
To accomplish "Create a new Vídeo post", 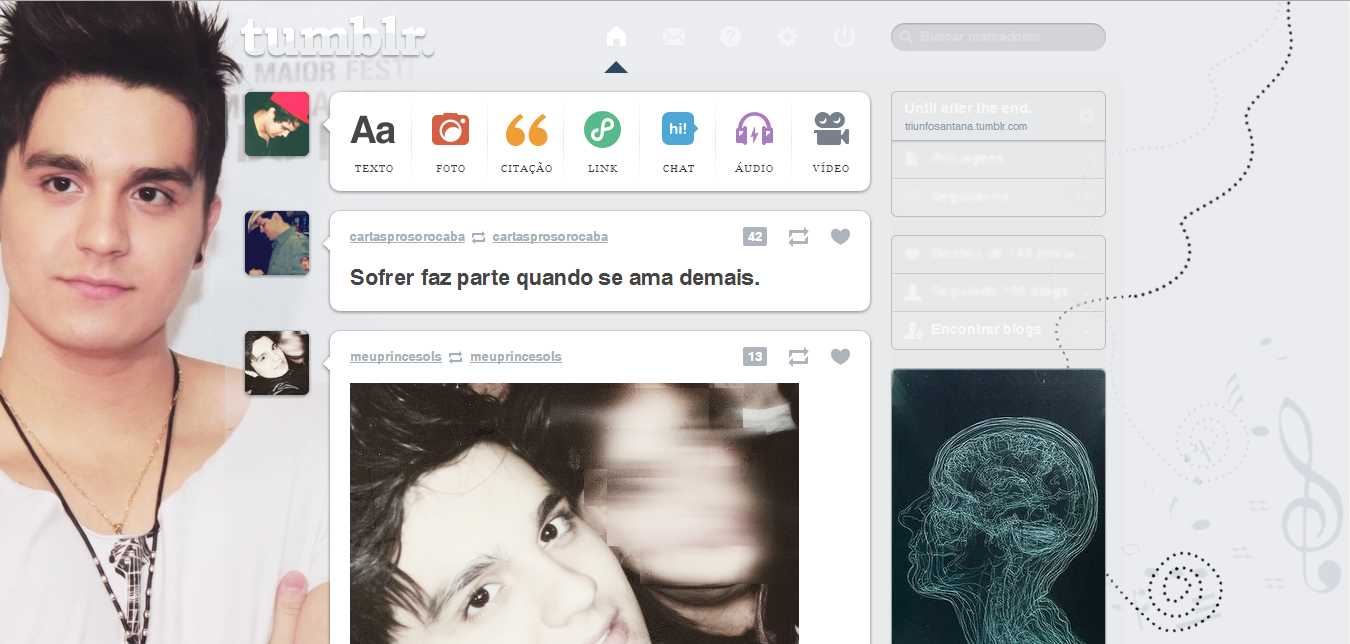I will (831, 142).
